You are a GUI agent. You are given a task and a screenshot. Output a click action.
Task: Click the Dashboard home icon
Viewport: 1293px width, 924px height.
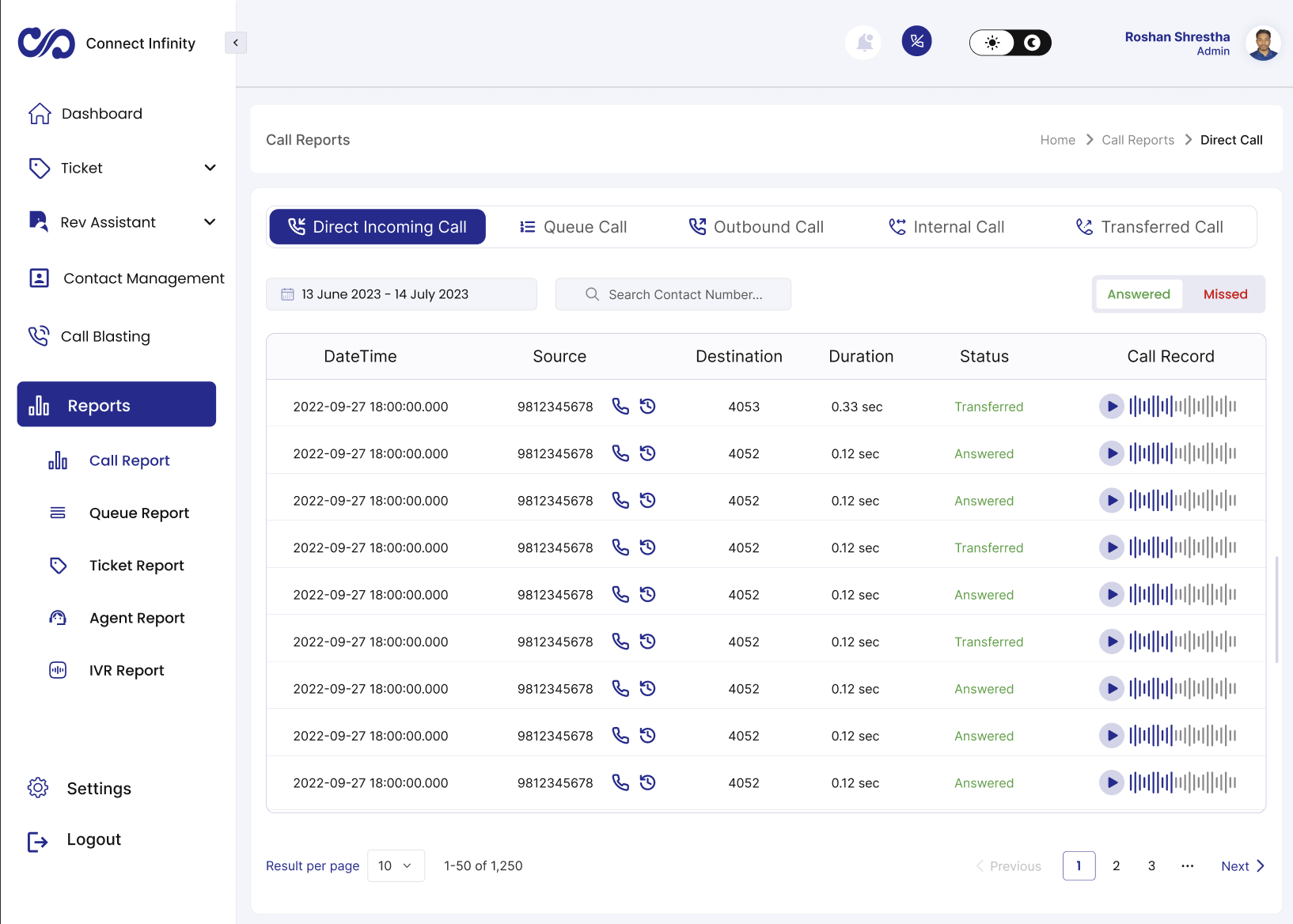click(40, 114)
